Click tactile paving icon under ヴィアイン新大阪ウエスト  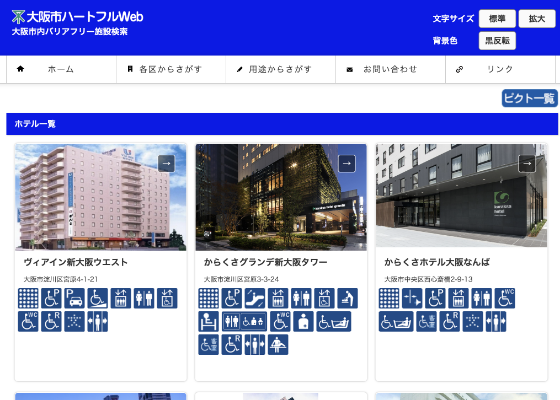tap(28, 298)
